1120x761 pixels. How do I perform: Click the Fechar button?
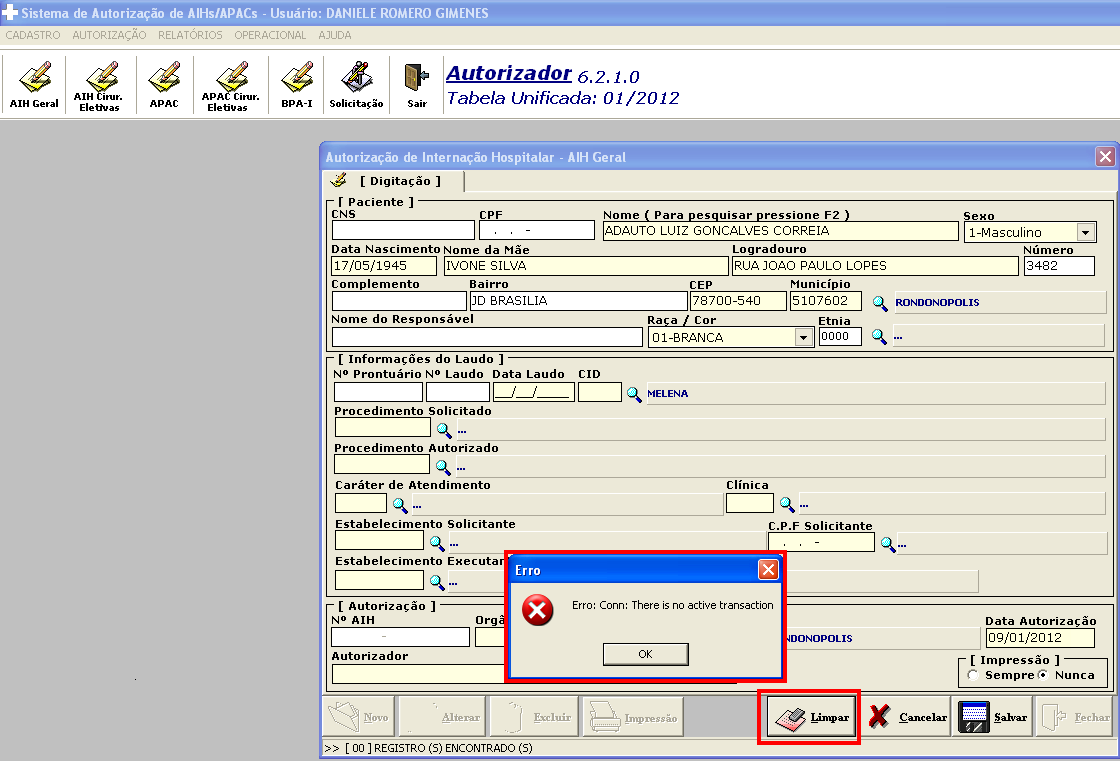coord(1075,717)
